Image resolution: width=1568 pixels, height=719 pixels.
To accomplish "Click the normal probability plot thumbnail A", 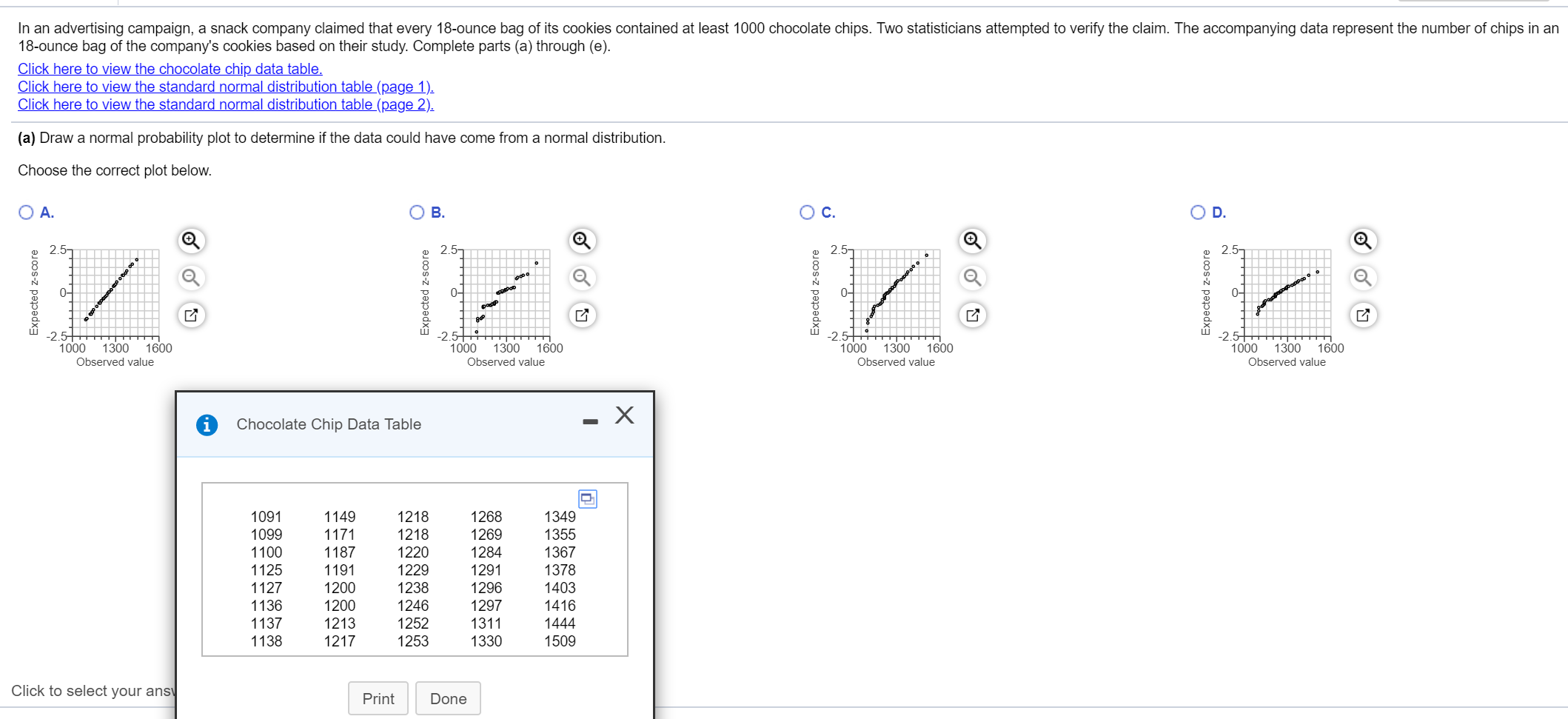I will (115, 293).
